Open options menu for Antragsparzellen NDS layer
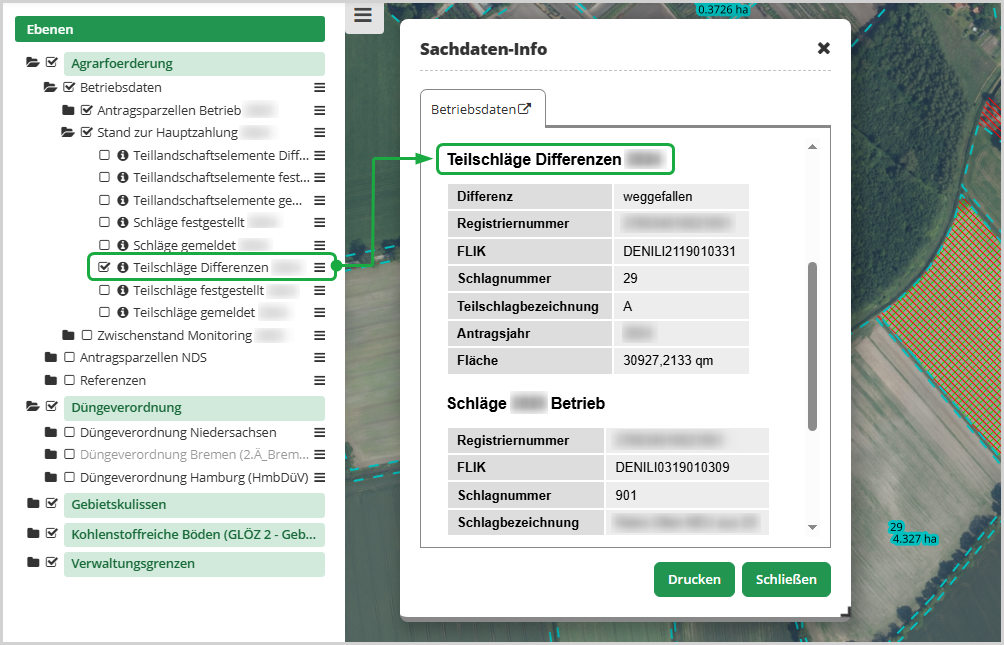 pos(319,358)
